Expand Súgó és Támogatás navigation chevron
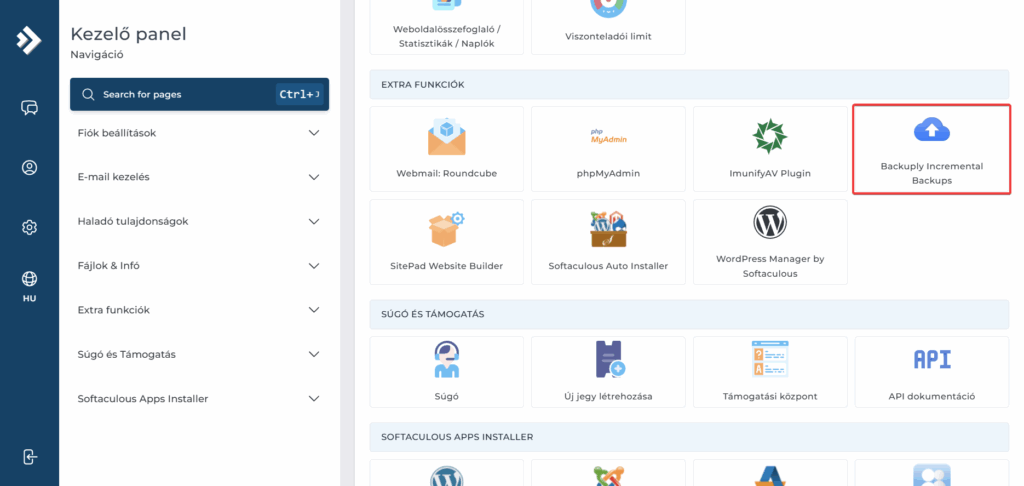Screen dimensions: 1024x486 coord(314,355)
